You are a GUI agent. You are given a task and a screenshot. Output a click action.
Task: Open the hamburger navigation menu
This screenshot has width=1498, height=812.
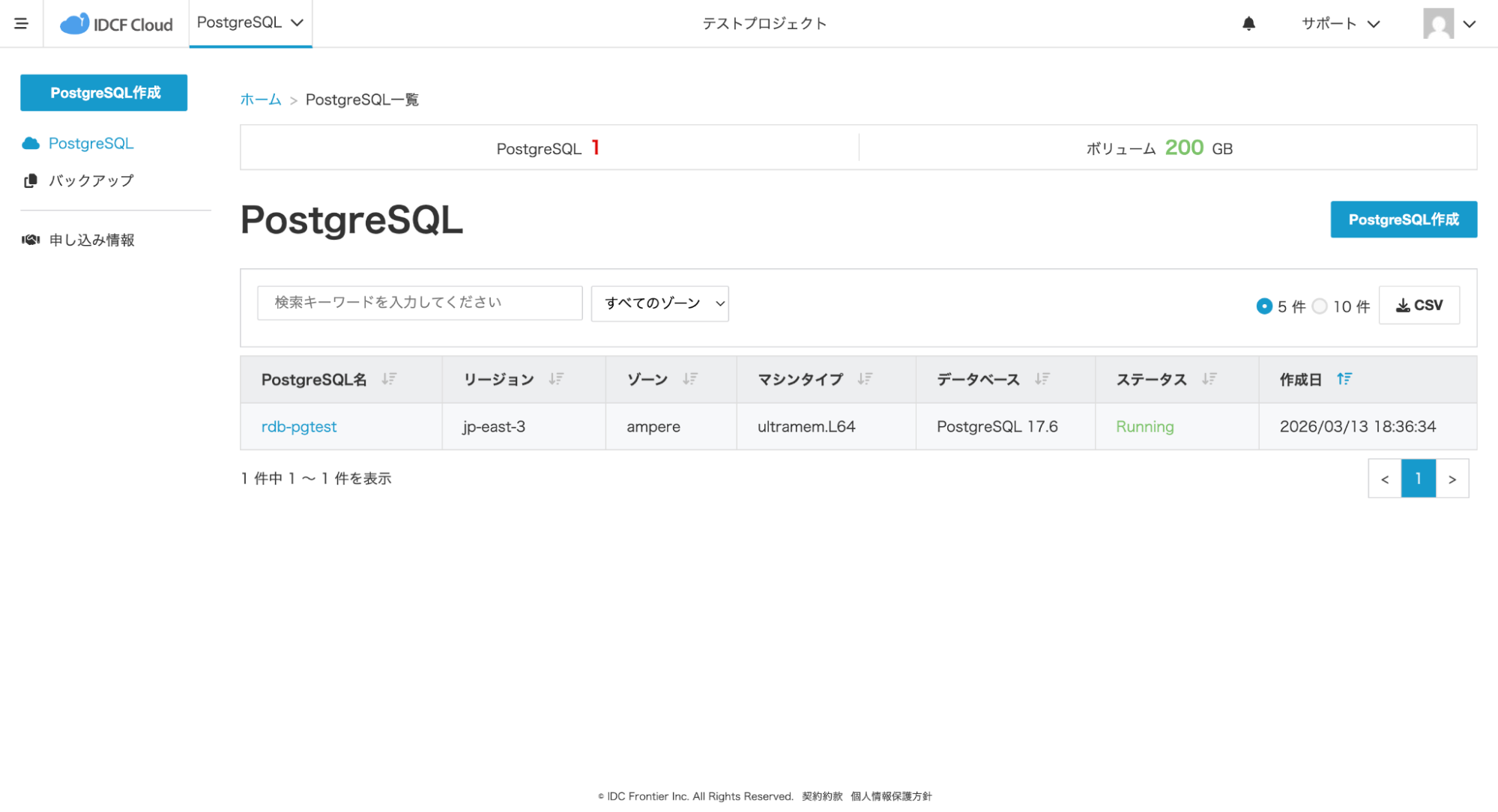point(22,23)
